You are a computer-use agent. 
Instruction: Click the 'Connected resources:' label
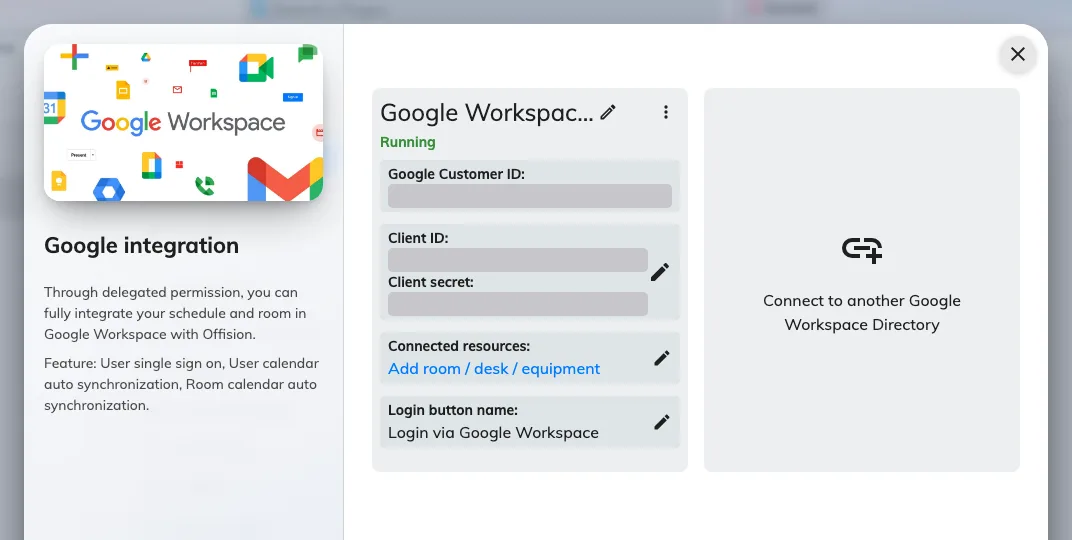pyautogui.click(x=459, y=347)
